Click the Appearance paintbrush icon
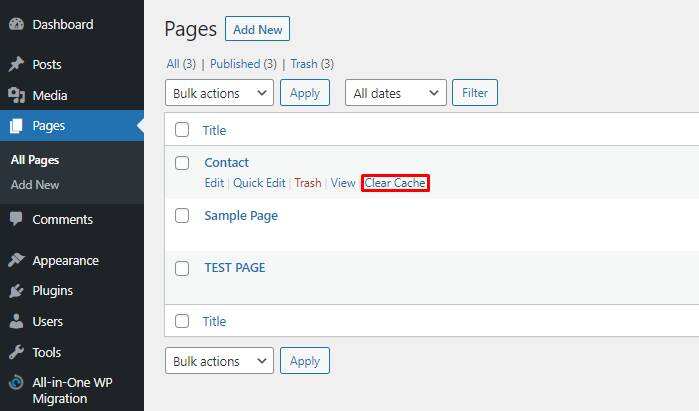Viewport: 699px width, 411px height. pos(16,260)
